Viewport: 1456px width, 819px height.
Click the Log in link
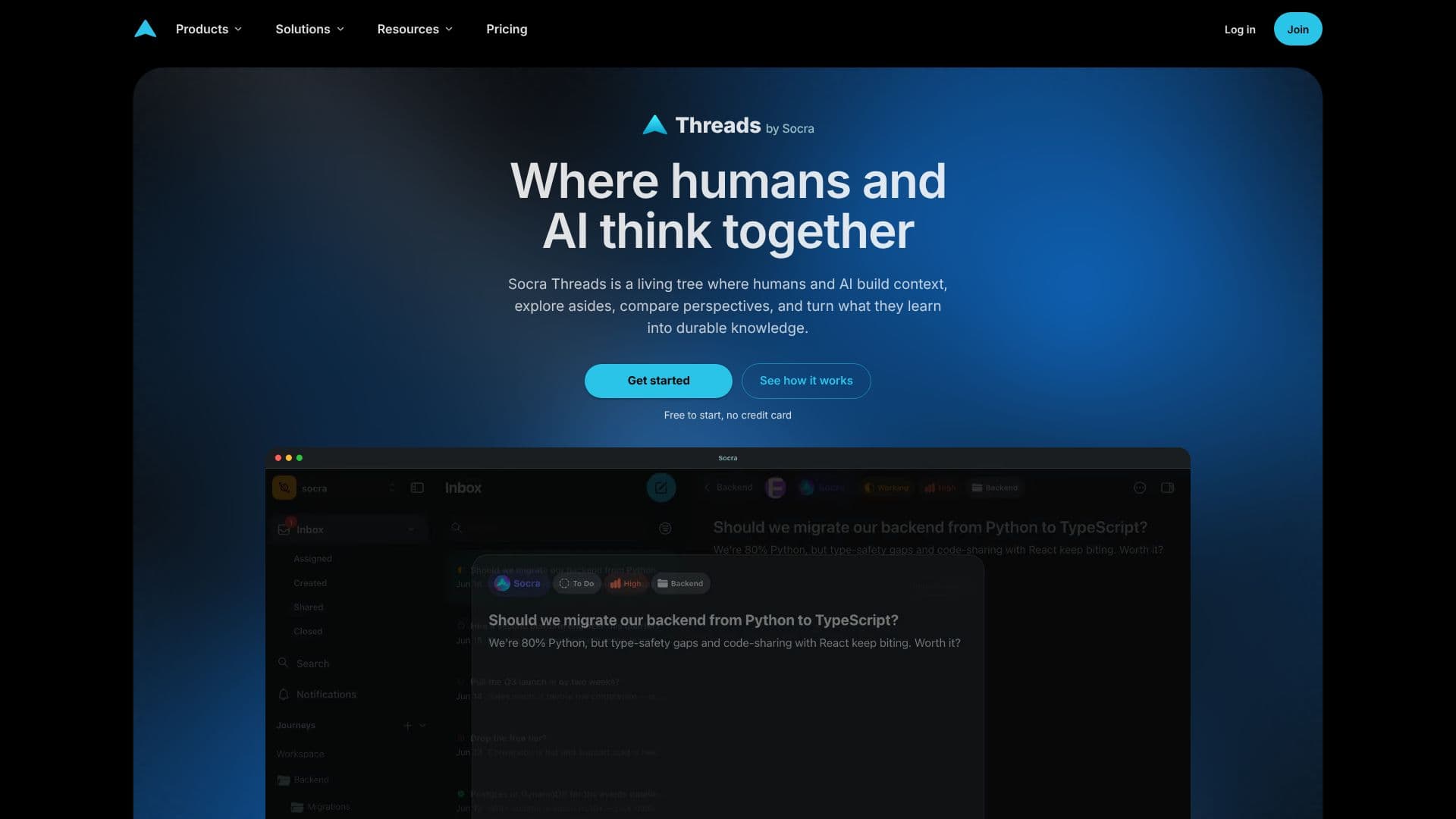pyautogui.click(x=1240, y=30)
